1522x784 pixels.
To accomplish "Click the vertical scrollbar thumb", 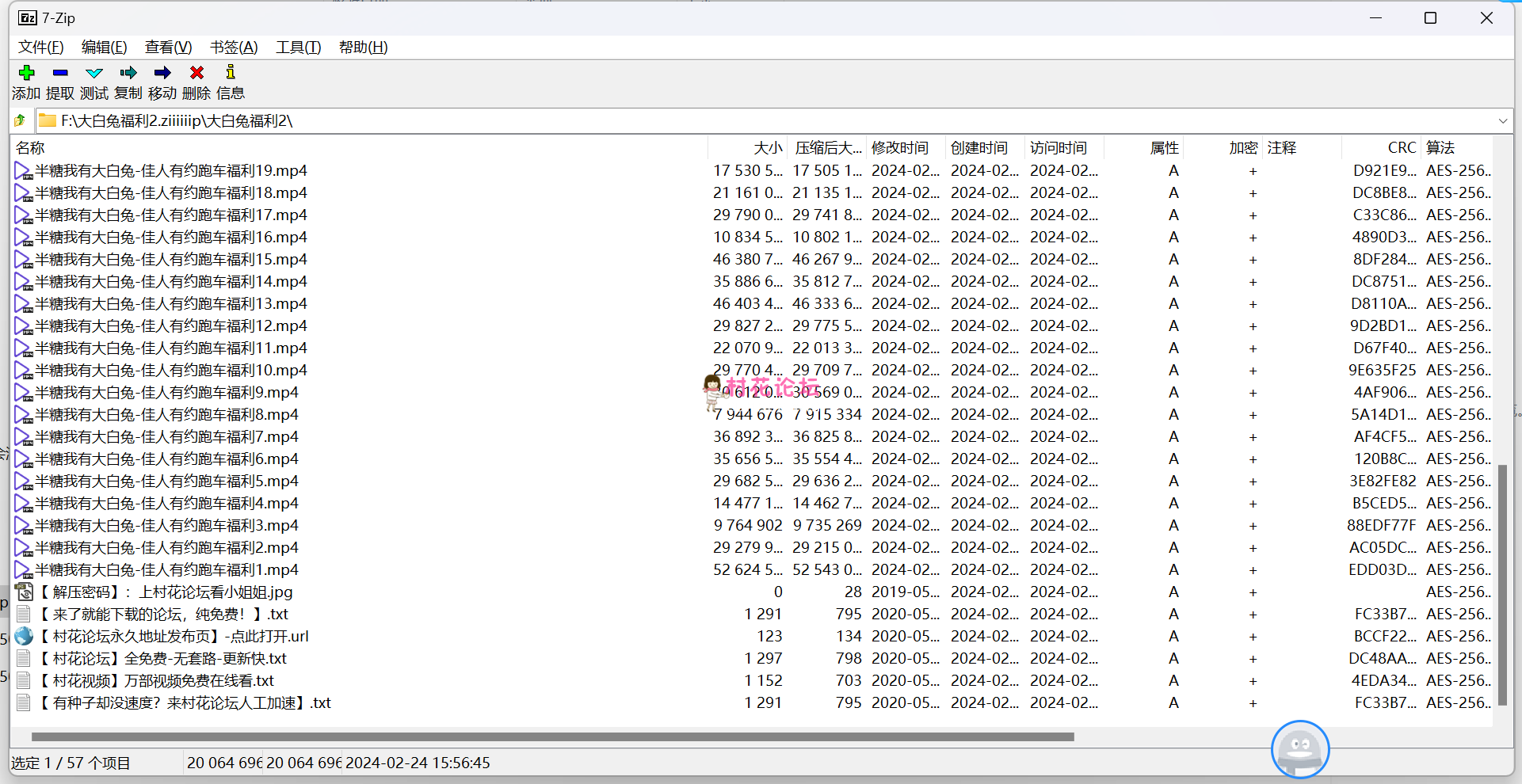I will pyautogui.click(x=1502, y=584).
